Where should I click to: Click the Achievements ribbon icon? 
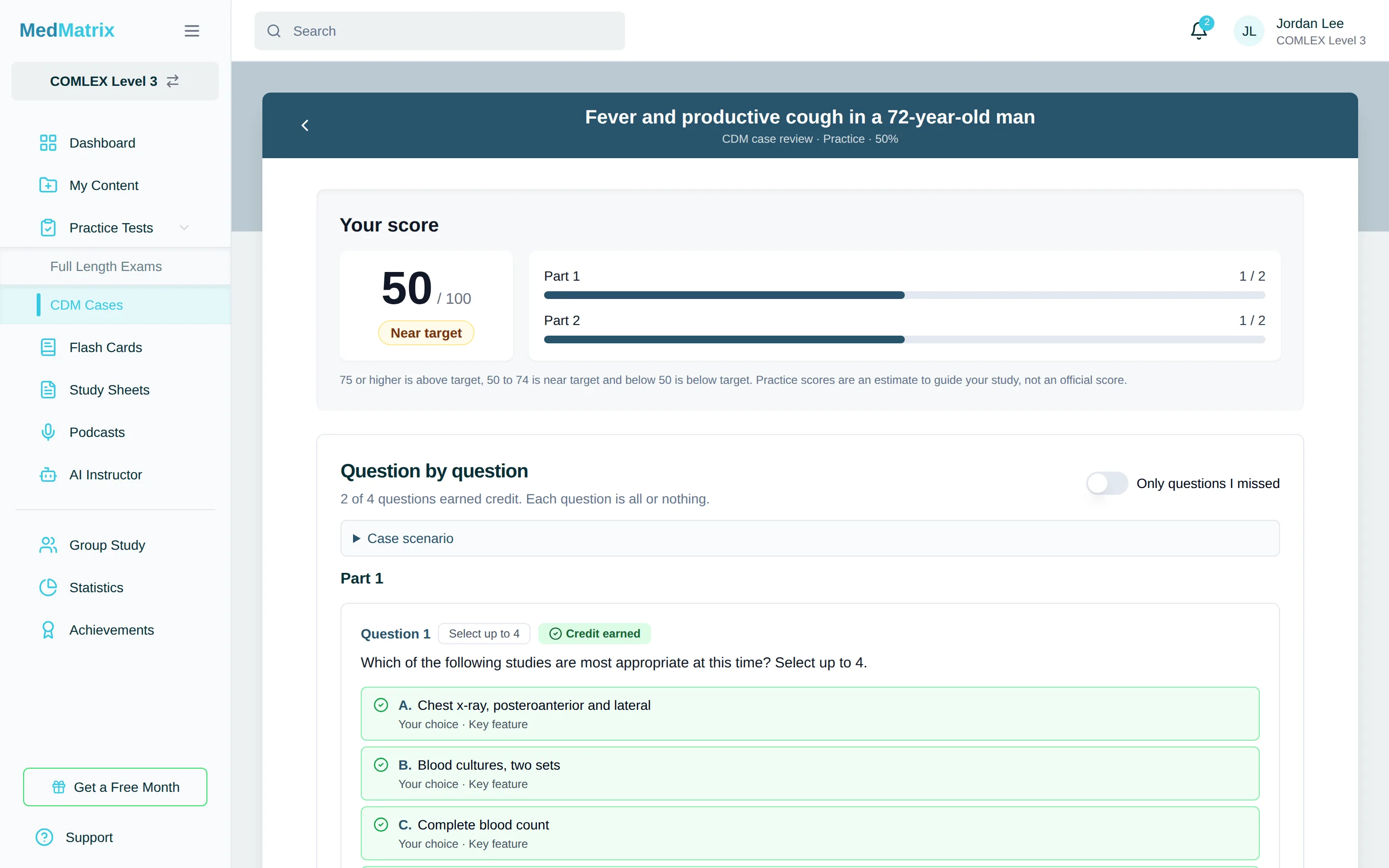click(48, 630)
